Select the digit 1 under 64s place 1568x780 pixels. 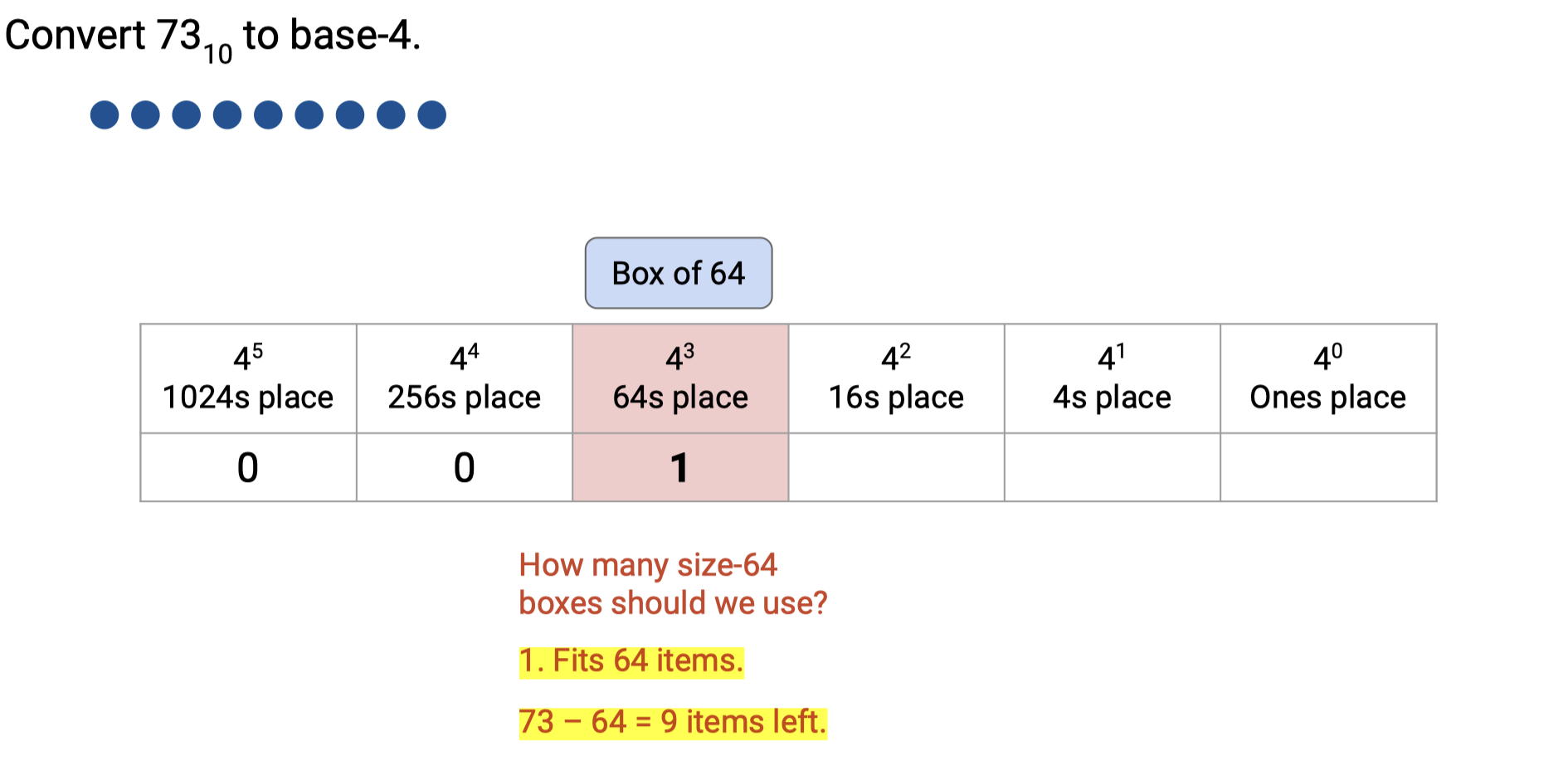[680, 467]
